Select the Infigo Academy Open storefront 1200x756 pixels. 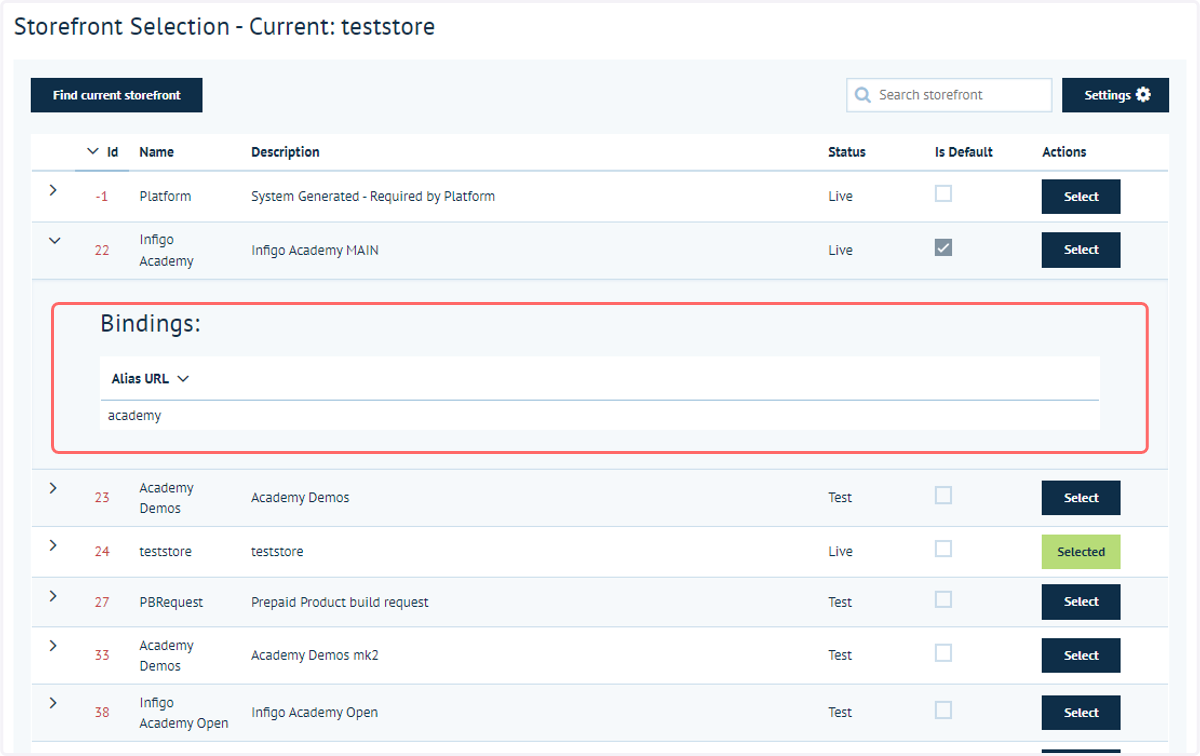[1081, 713]
